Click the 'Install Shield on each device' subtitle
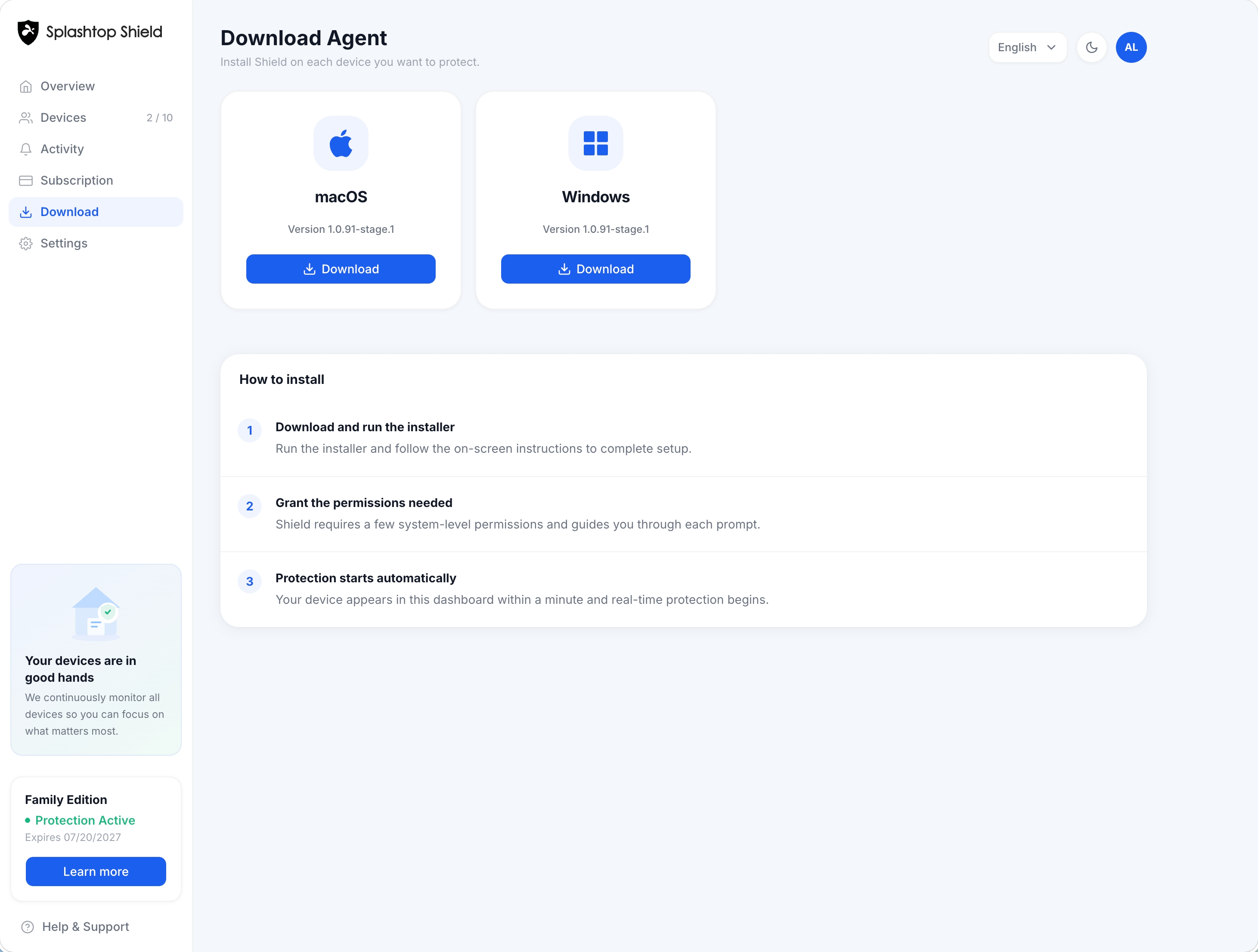The image size is (1258, 952). [350, 62]
